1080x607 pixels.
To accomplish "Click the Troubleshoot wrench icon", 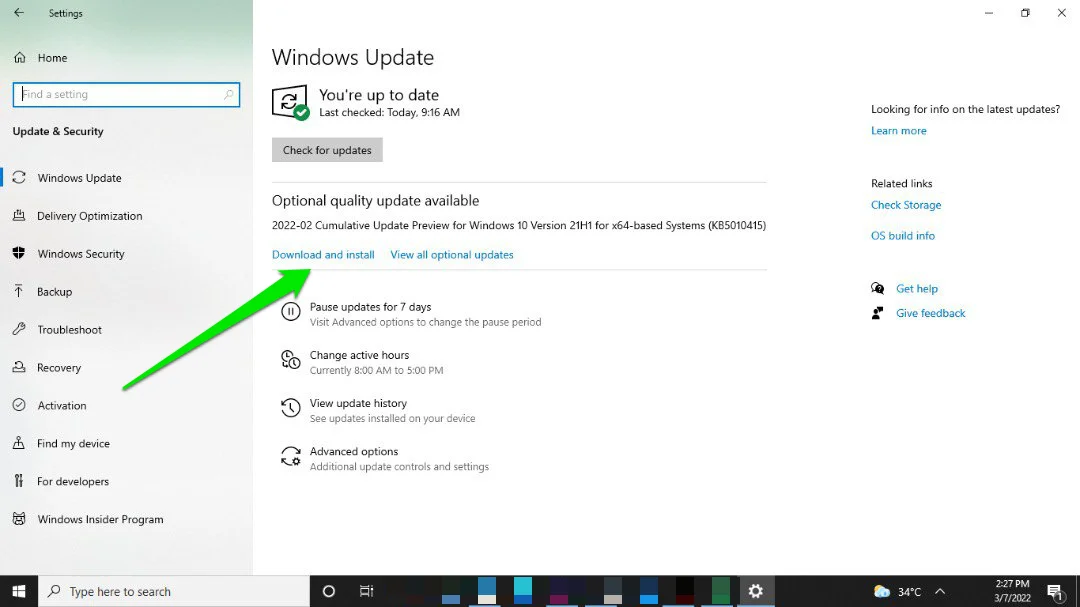I will click(x=19, y=329).
